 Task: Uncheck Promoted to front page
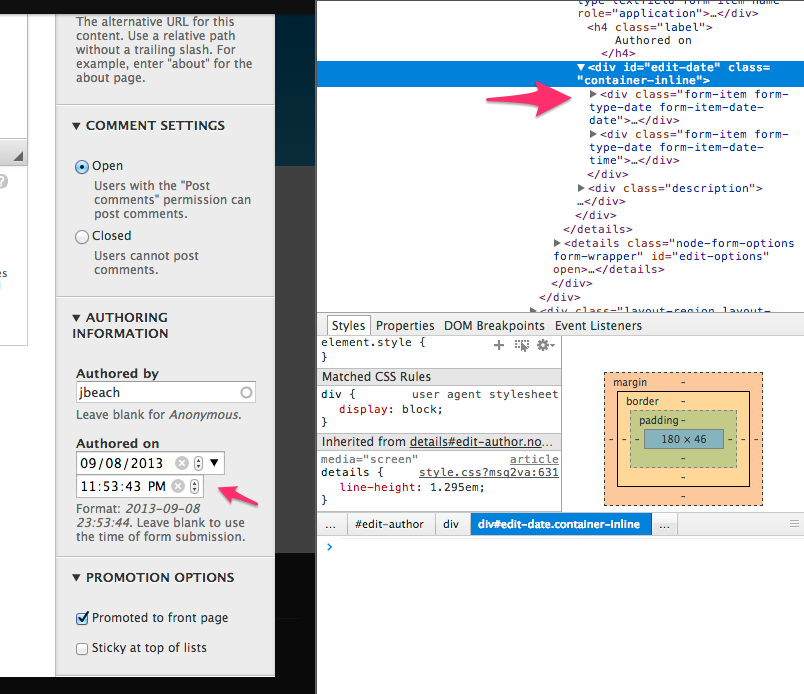coord(82,619)
